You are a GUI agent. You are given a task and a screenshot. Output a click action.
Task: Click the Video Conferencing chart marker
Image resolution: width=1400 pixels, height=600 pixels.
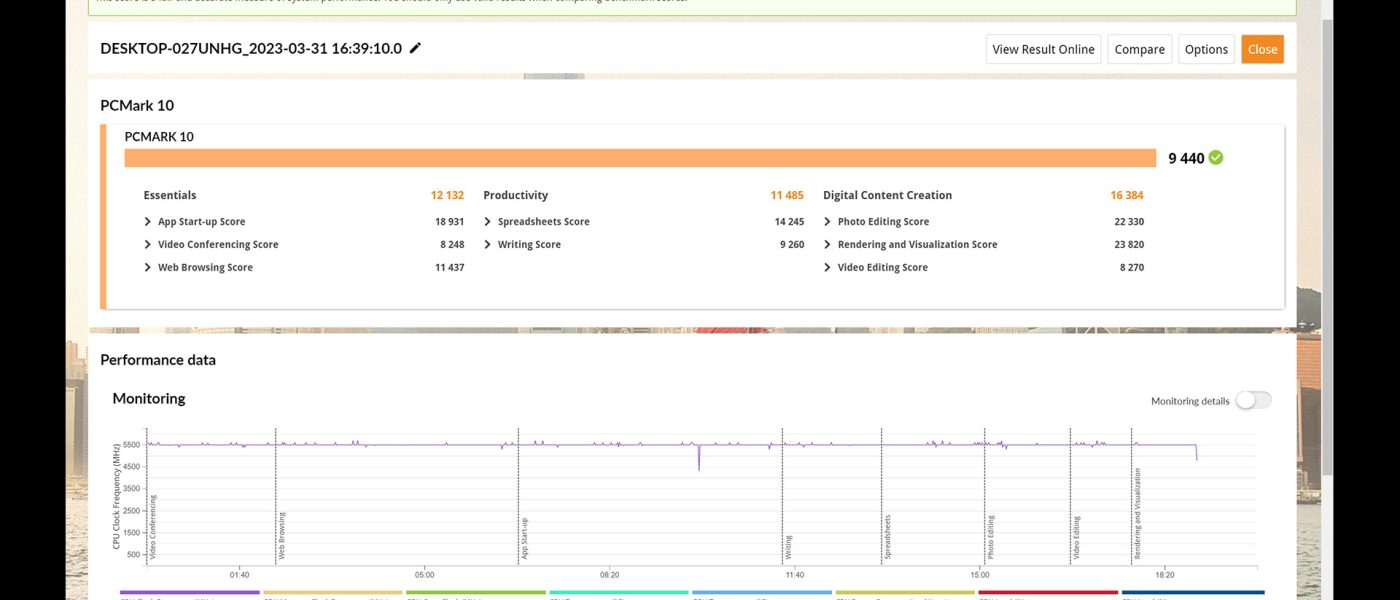click(153, 526)
